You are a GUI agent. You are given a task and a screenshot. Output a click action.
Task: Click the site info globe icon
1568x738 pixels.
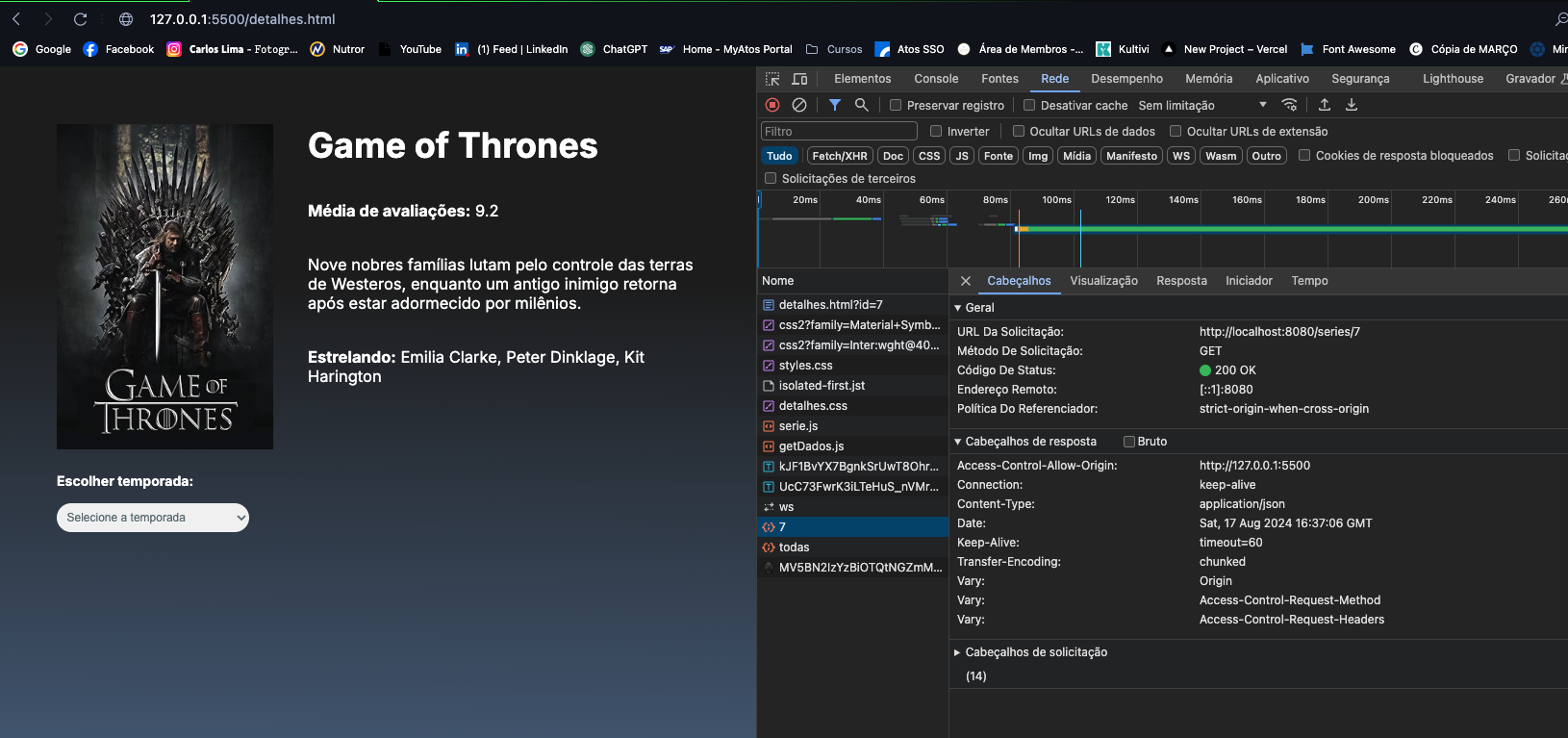[x=126, y=19]
